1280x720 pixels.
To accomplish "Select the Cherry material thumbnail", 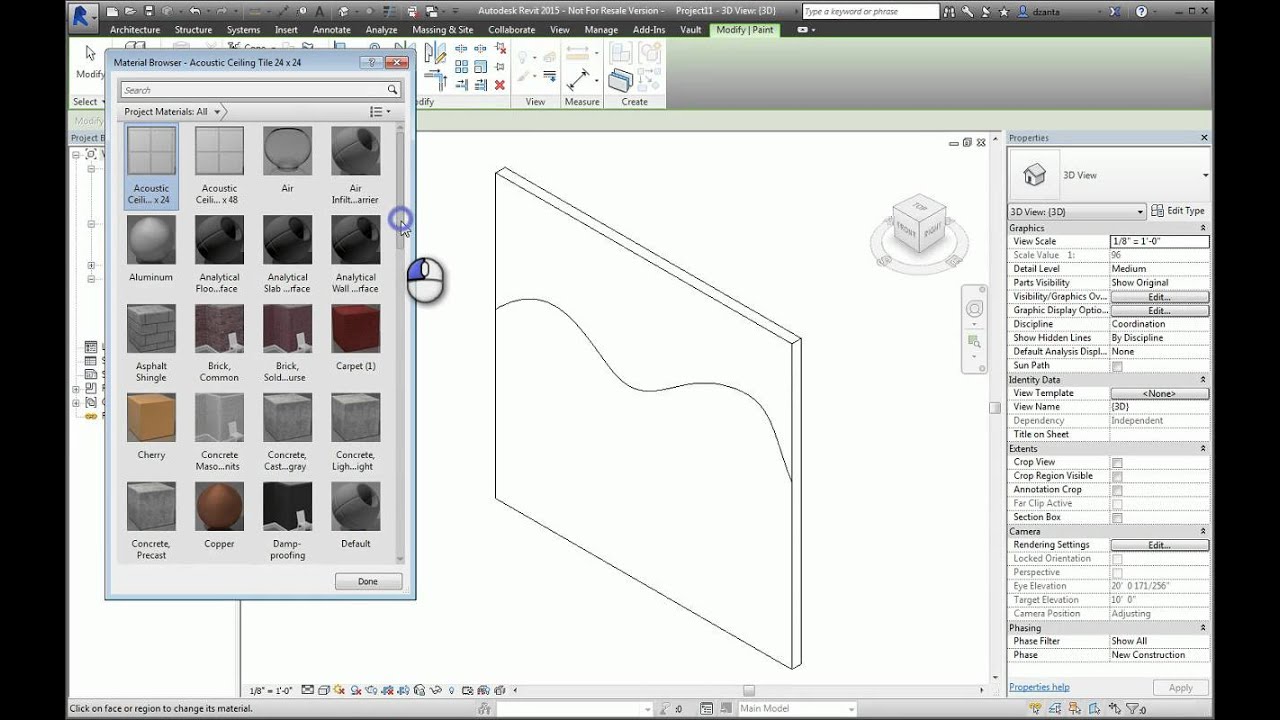I will tap(151, 418).
